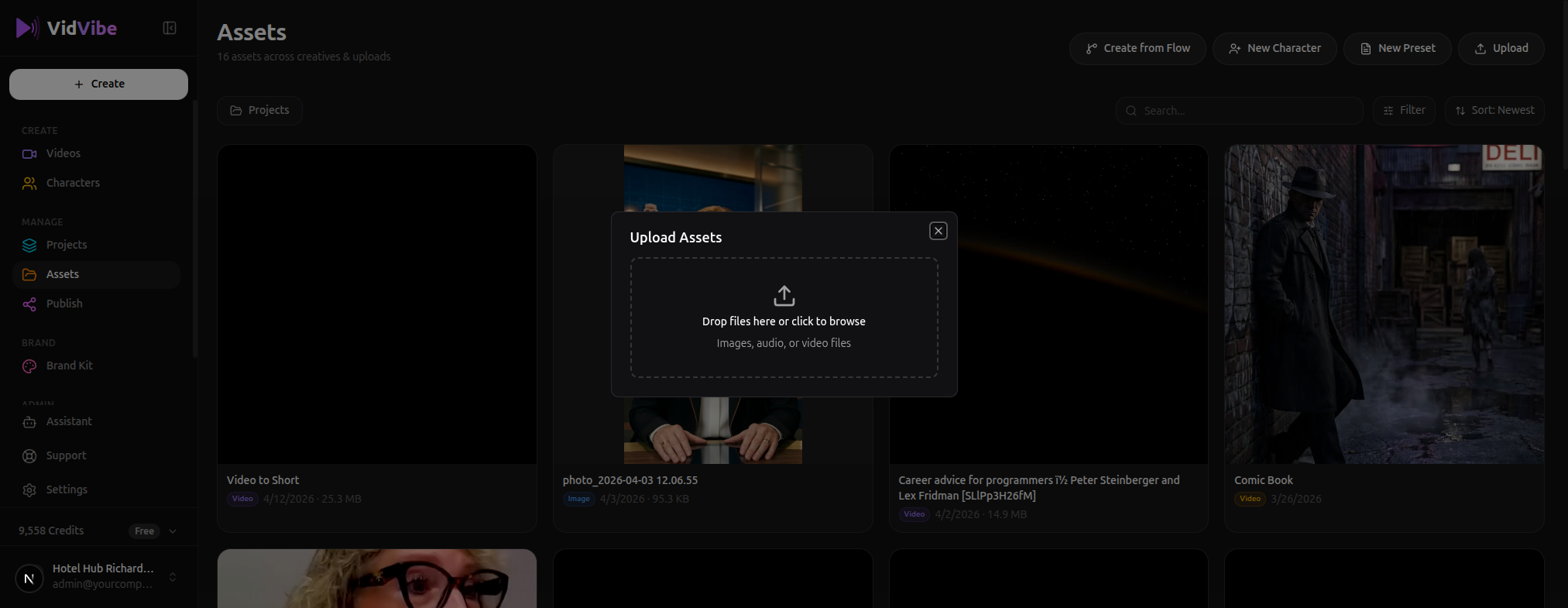Viewport: 1568px width, 608px height.
Task: Select Assets in the sidebar
Action: 97,274
